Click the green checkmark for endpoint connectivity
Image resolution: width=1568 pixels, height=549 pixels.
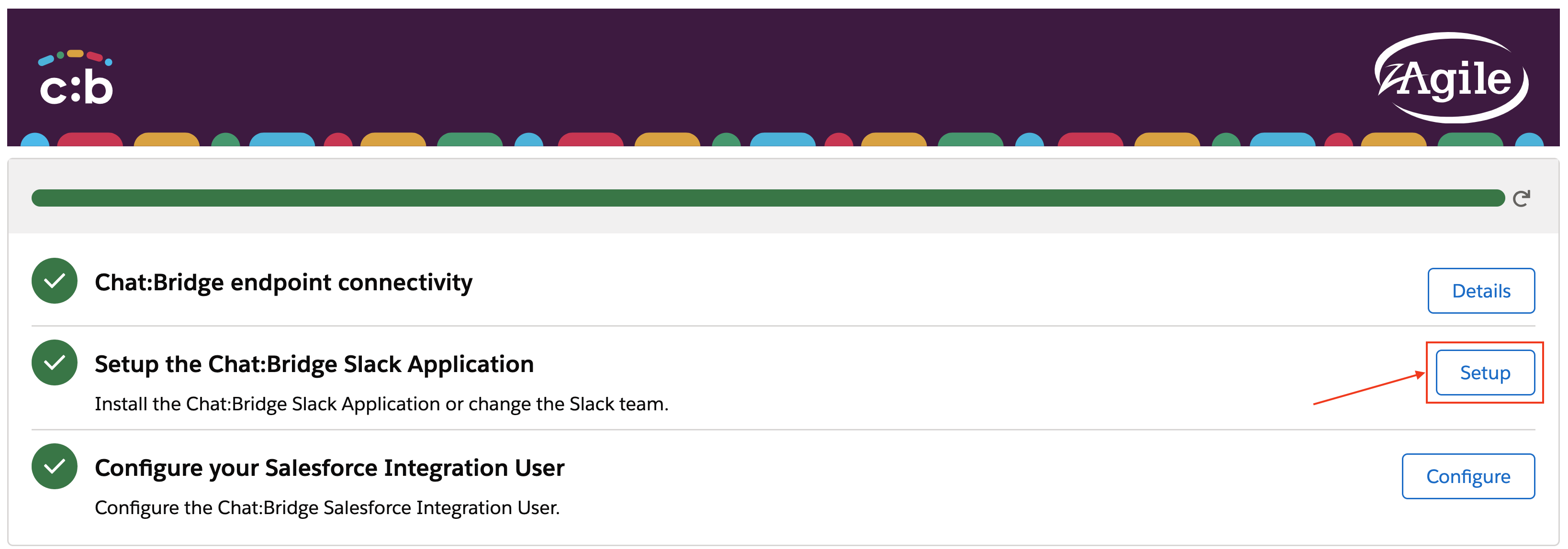pos(54,281)
